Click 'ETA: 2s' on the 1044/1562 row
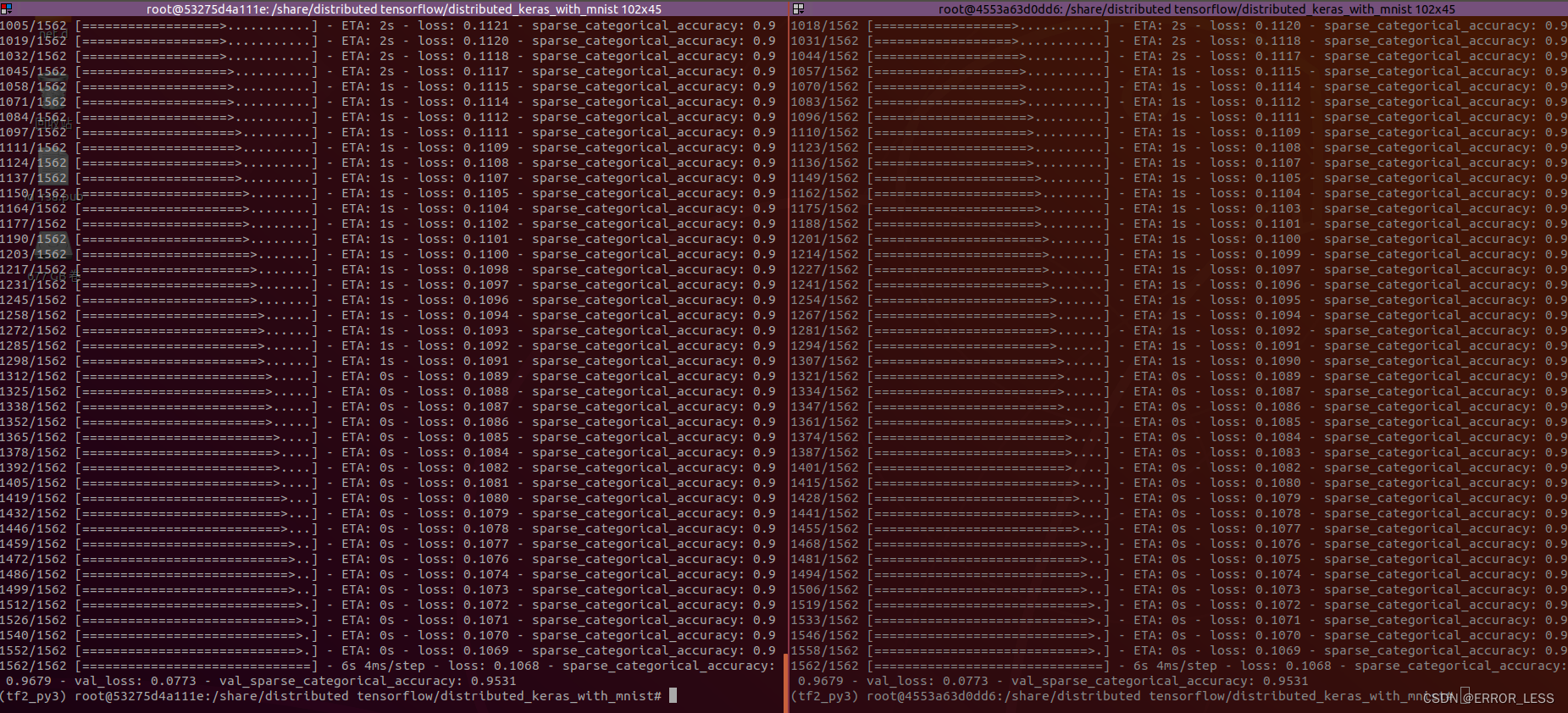Screen dimensions: 1568x713 pos(1160,56)
